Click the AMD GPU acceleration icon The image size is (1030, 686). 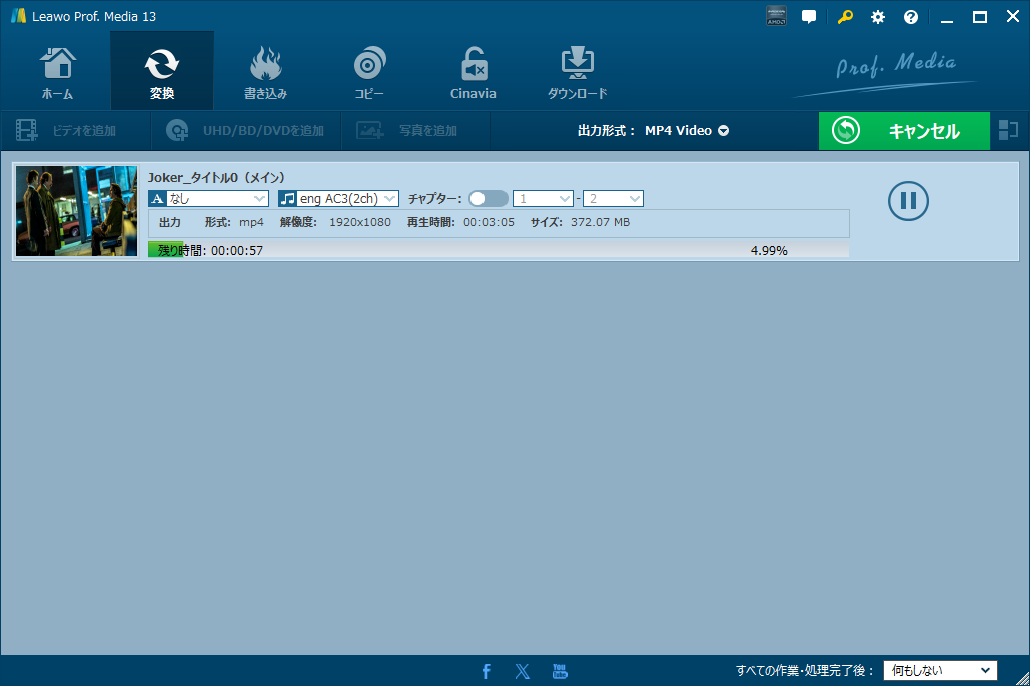coord(776,16)
